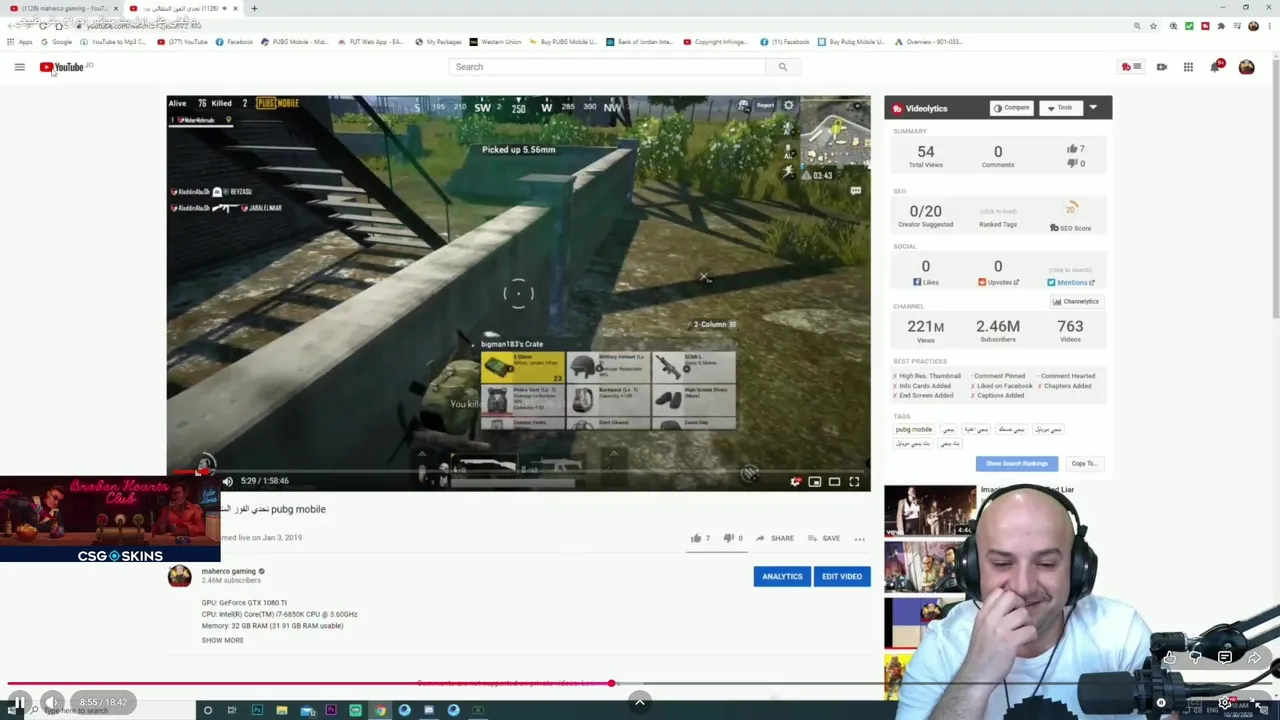Click the upward chevron above the taskbar

(x=639, y=701)
